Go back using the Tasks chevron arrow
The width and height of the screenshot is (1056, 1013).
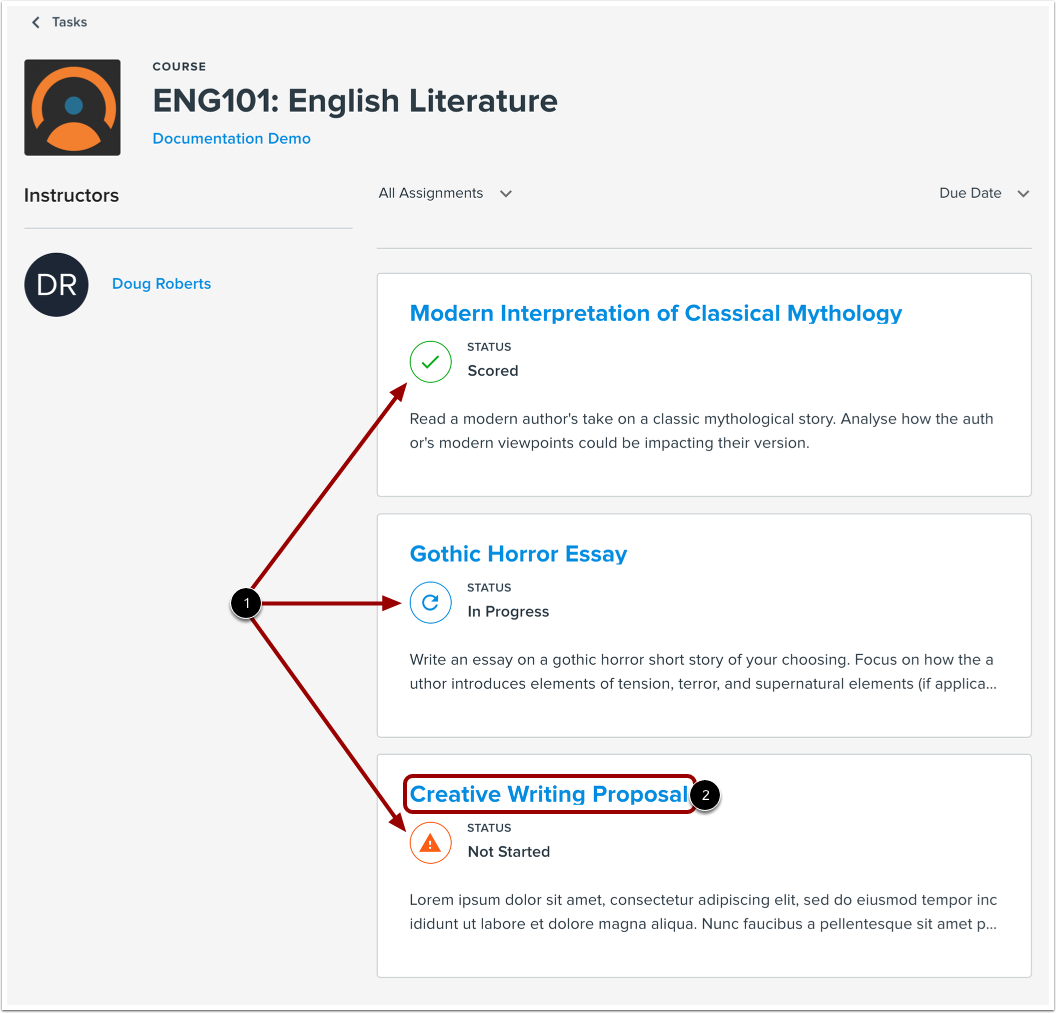[36, 22]
